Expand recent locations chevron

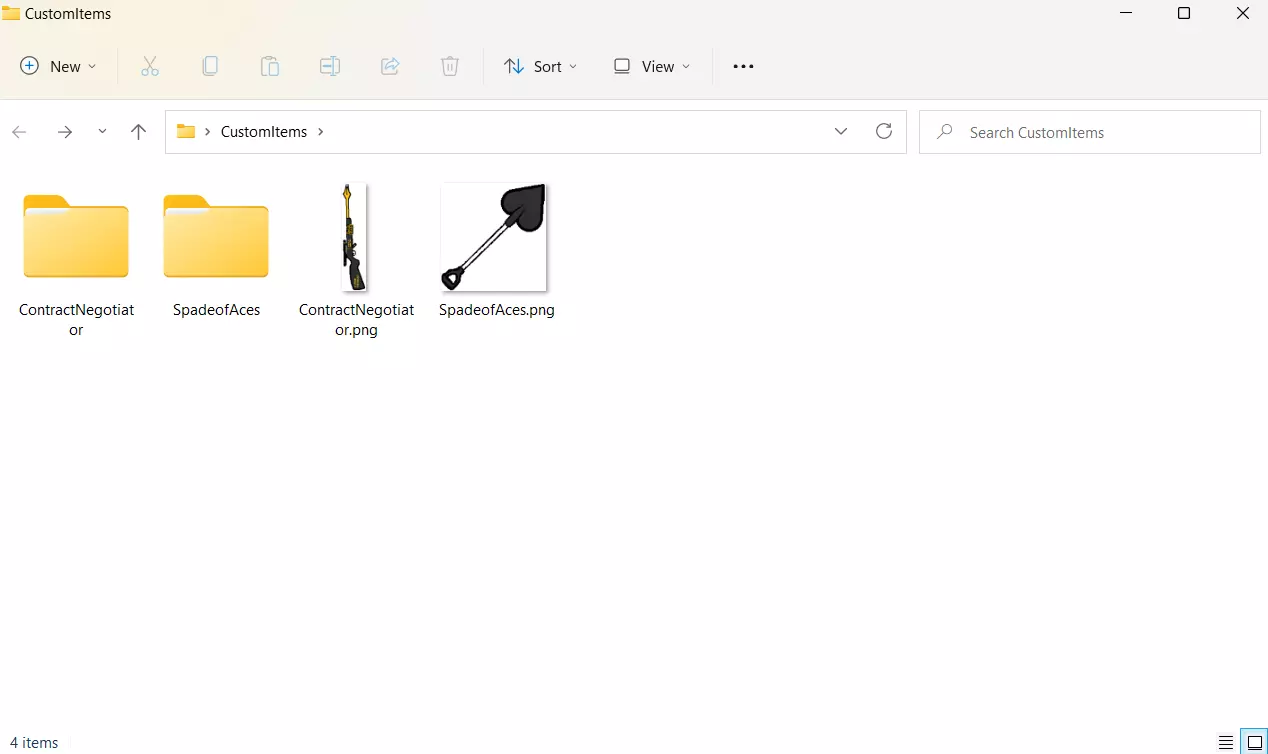click(x=102, y=132)
